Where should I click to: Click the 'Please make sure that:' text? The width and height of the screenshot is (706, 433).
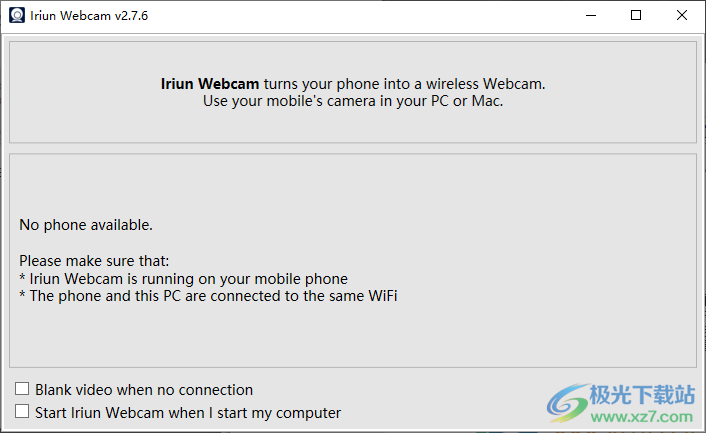tap(94, 261)
